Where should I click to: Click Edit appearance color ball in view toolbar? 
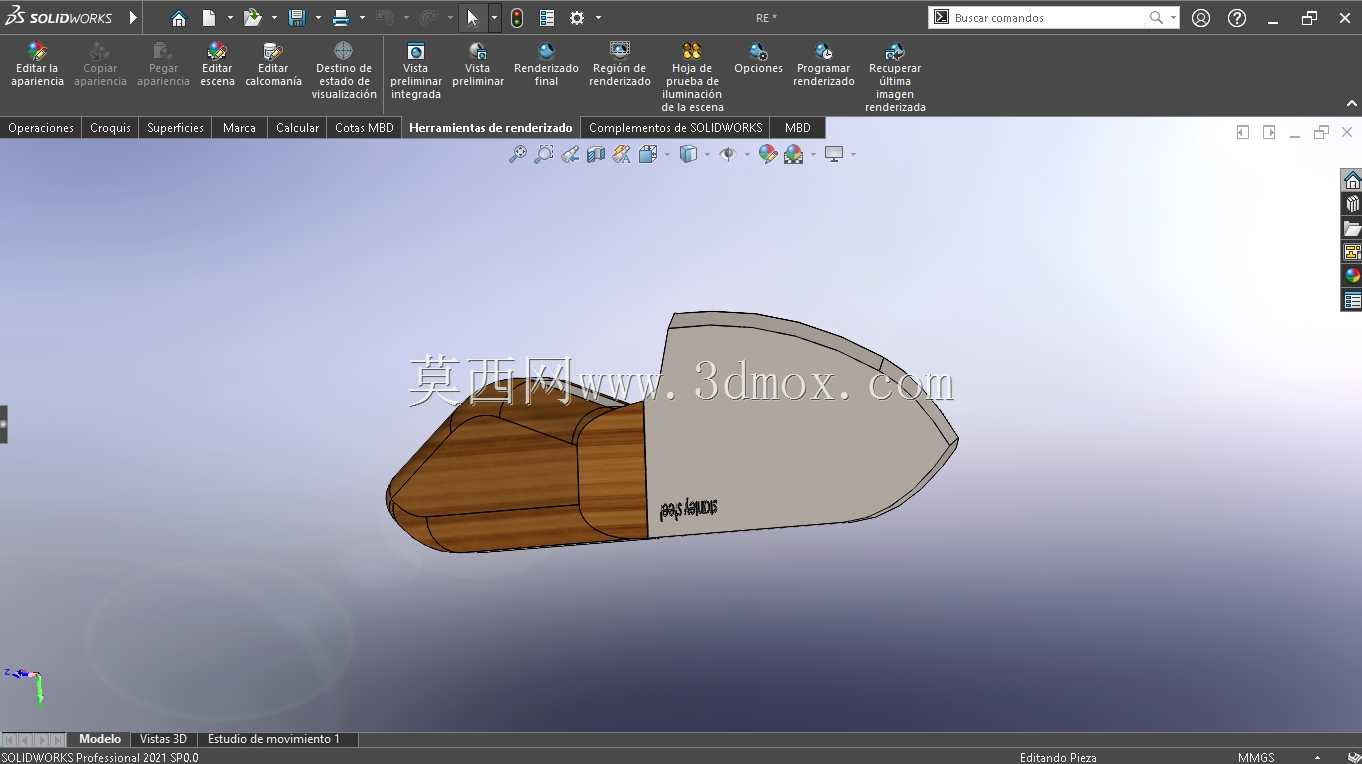pyautogui.click(x=767, y=154)
